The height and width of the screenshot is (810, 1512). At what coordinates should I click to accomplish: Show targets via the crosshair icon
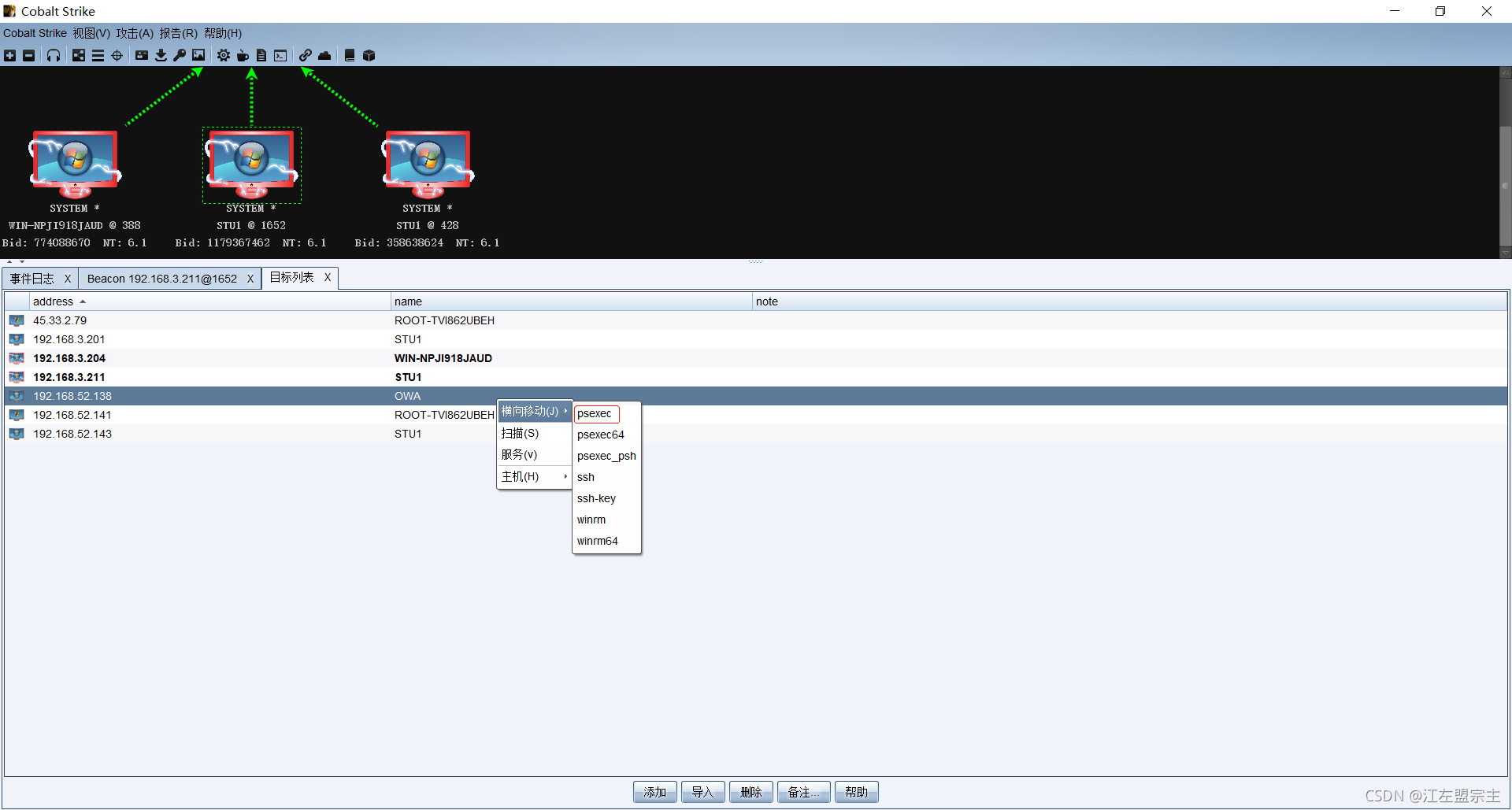point(117,55)
